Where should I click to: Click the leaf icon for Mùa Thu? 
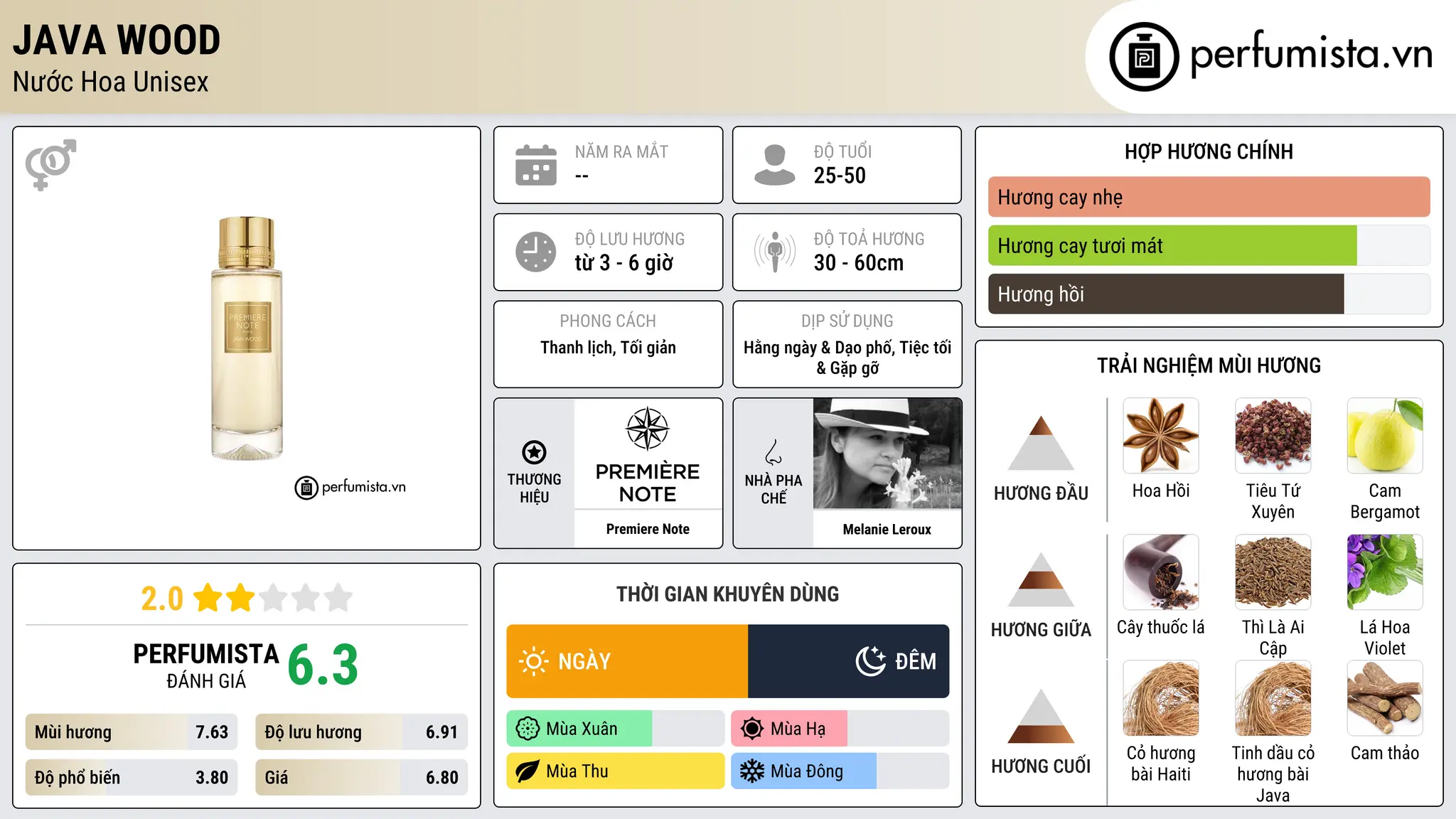[x=528, y=771]
